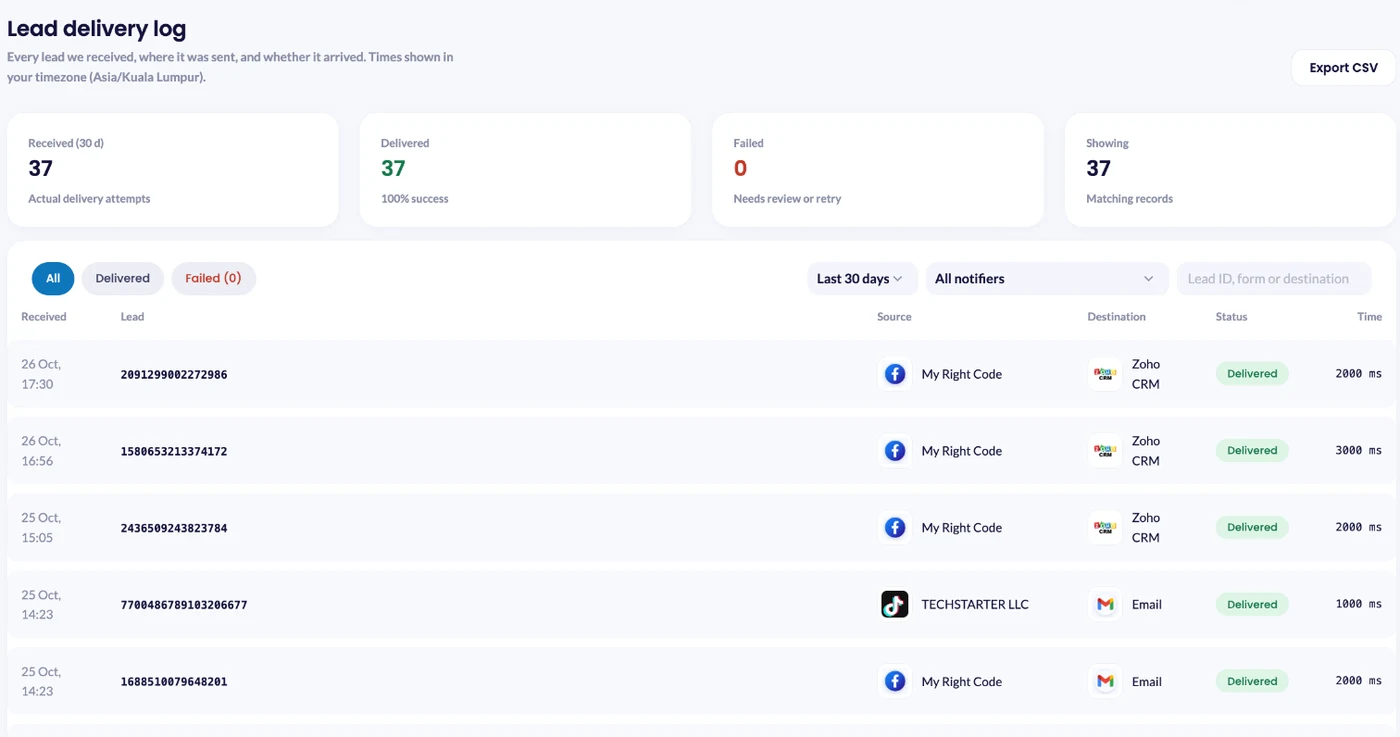
Task: Select lead ID 2436509243823784
Action: 174,528
